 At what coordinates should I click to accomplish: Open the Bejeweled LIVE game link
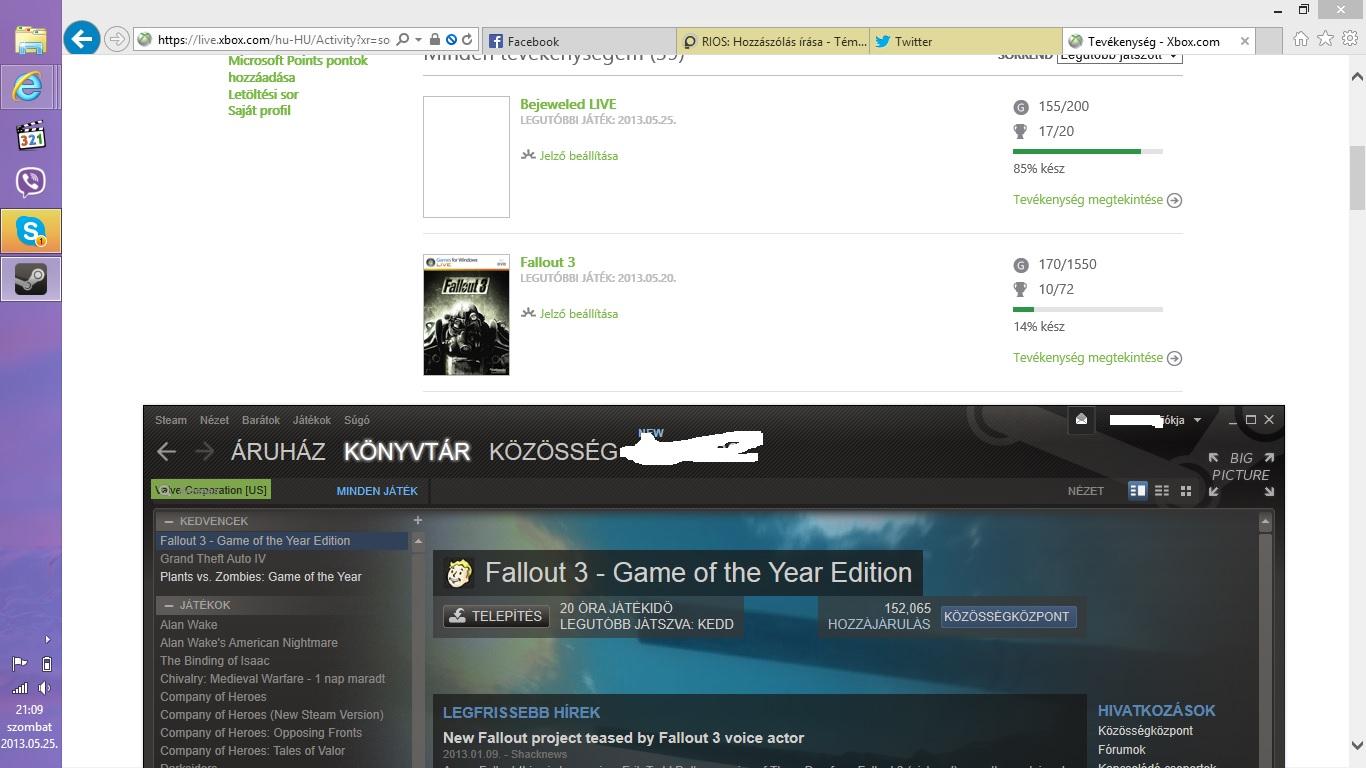(x=568, y=104)
